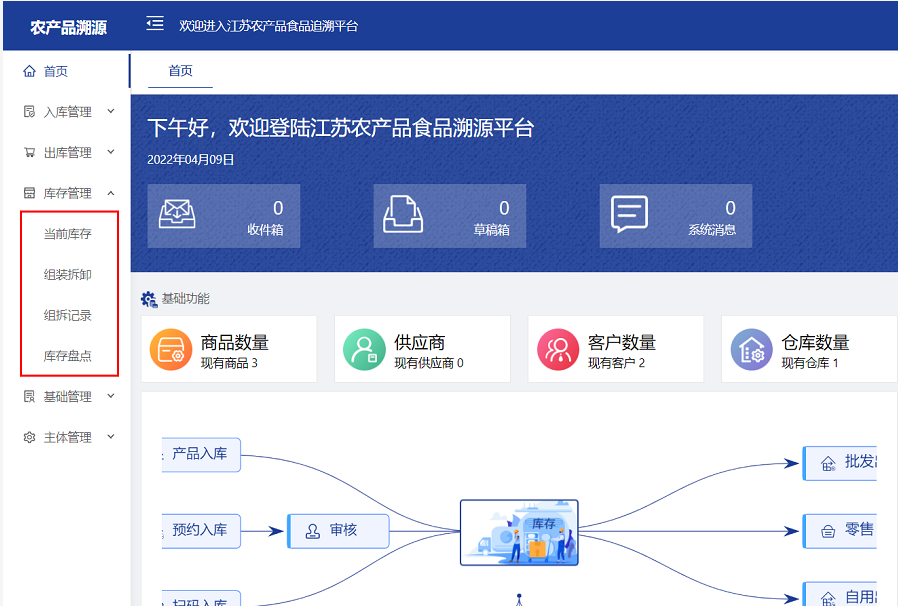Switch to the 首页 tab
898x606 pixels.
click(180, 71)
